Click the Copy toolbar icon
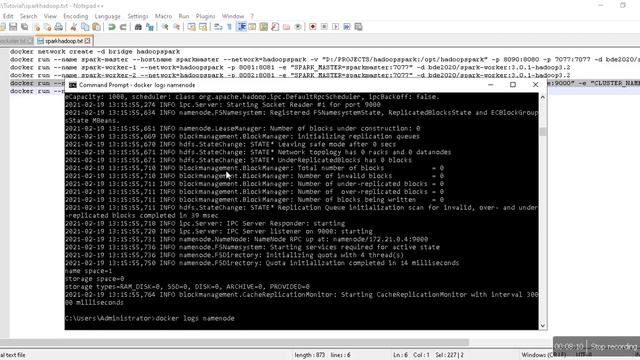Viewport: 640px width, 360px height. (x=85, y=27)
